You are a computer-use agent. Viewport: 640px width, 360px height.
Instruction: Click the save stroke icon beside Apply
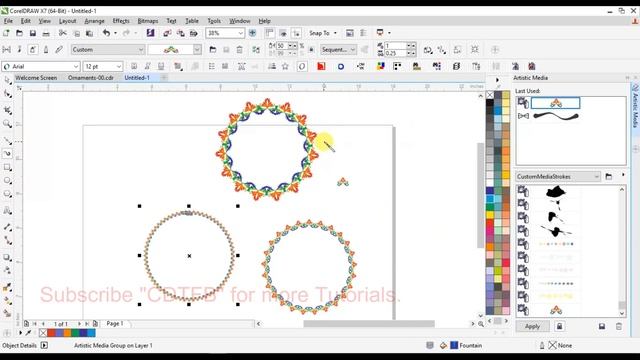coord(602,327)
